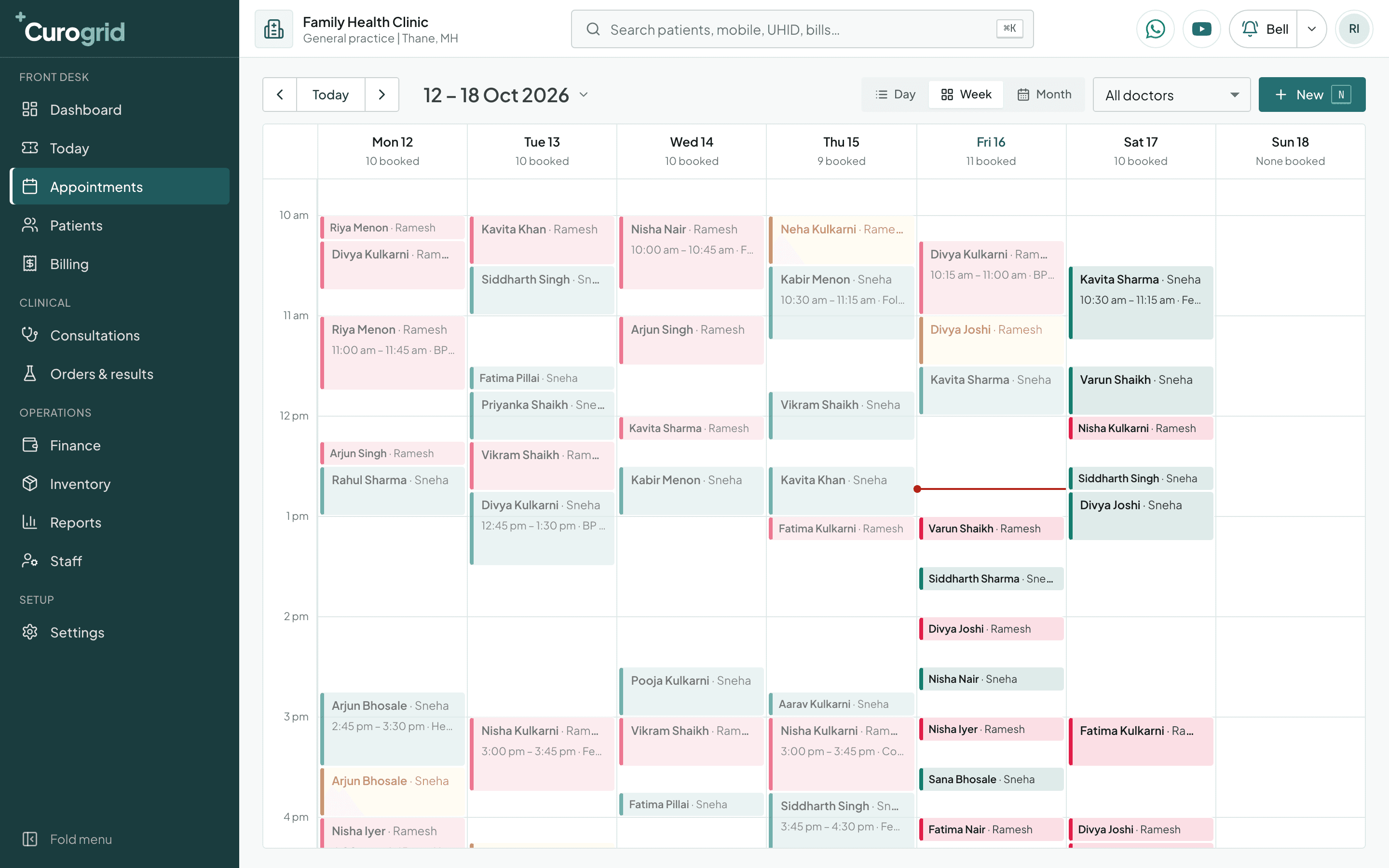Viewport: 1389px width, 868px height.
Task: Click the Reports chart icon
Action: tap(30, 522)
